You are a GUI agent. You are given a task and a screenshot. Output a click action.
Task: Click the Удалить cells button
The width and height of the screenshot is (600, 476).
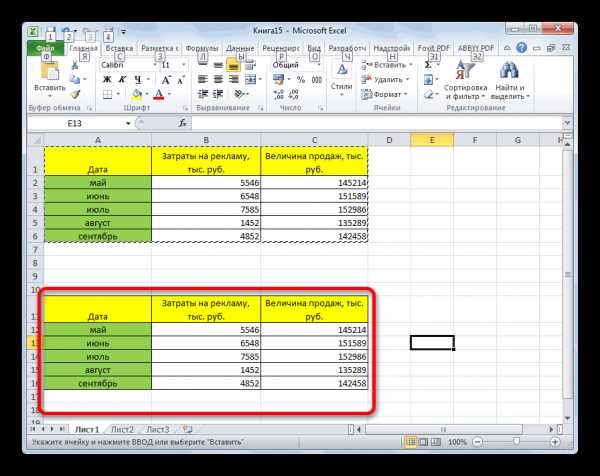[385, 80]
